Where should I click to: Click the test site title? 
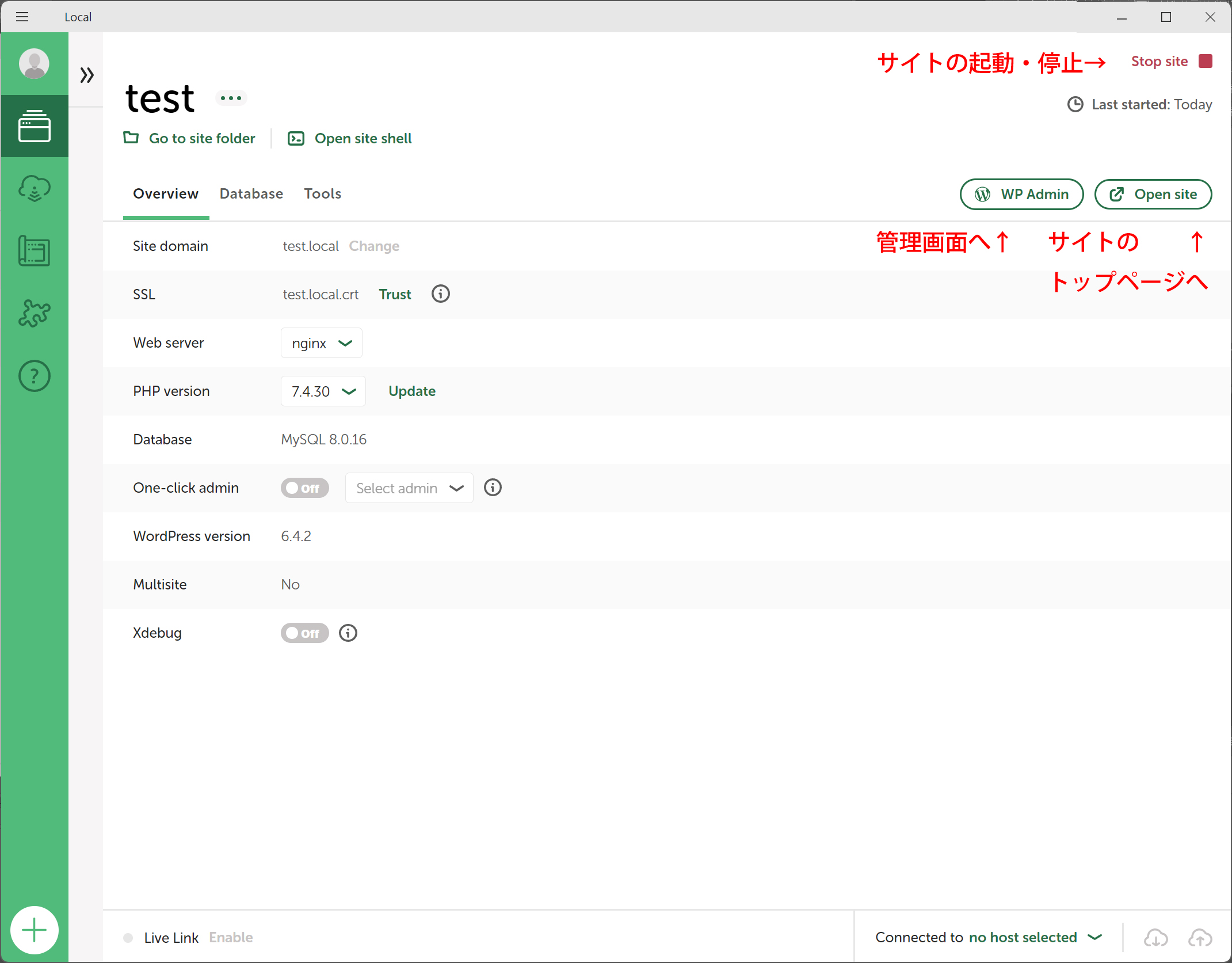[x=160, y=98]
